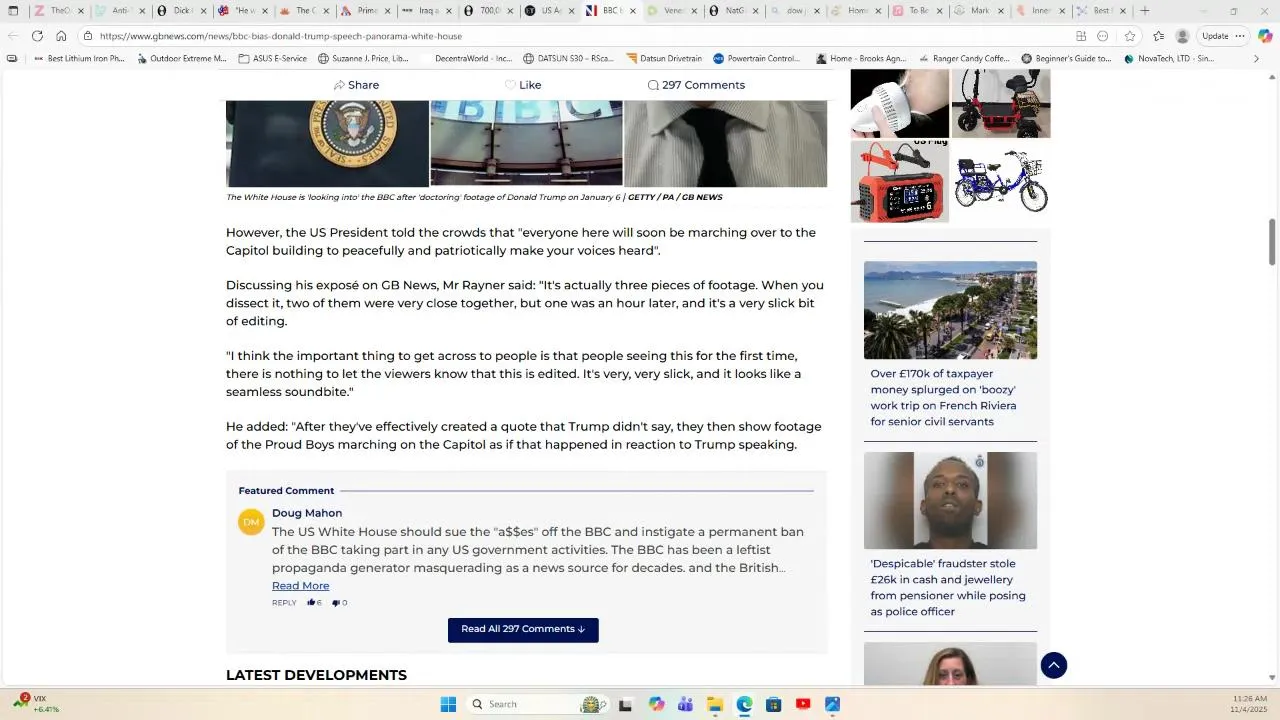Open a new tab with plus button
Image resolution: width=1280 pixels, height=720 pixels.
pyautogui.click(x=1145, y=11)
